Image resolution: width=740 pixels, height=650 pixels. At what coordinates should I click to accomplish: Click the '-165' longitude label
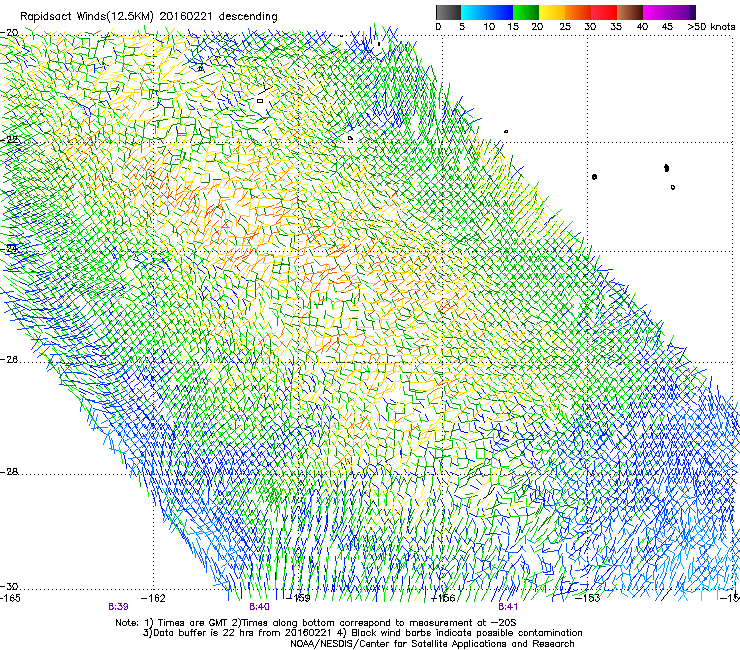click(x=10, y=598)
